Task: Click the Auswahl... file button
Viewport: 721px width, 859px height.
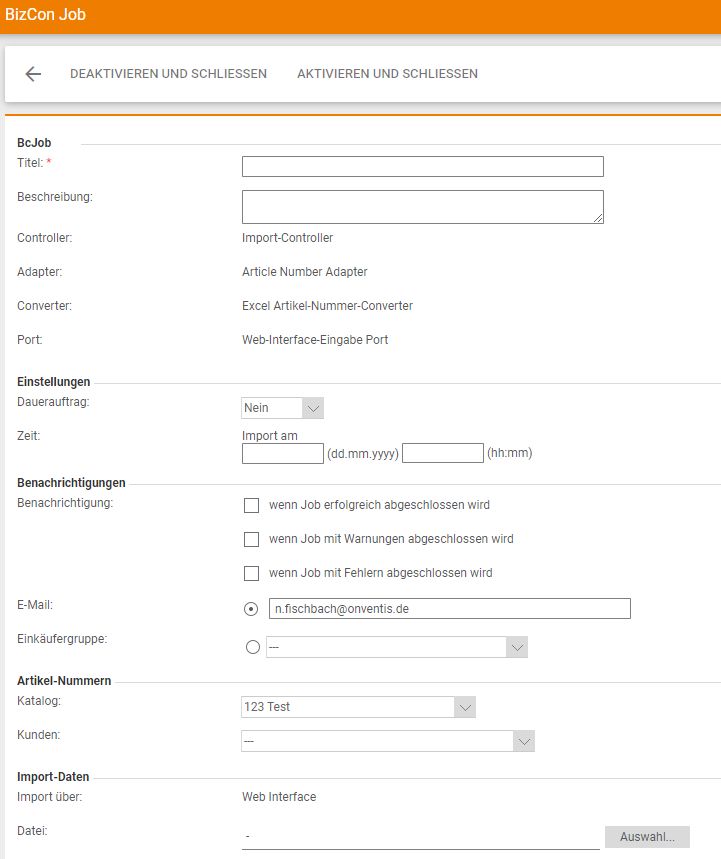Action: [647, 837]
